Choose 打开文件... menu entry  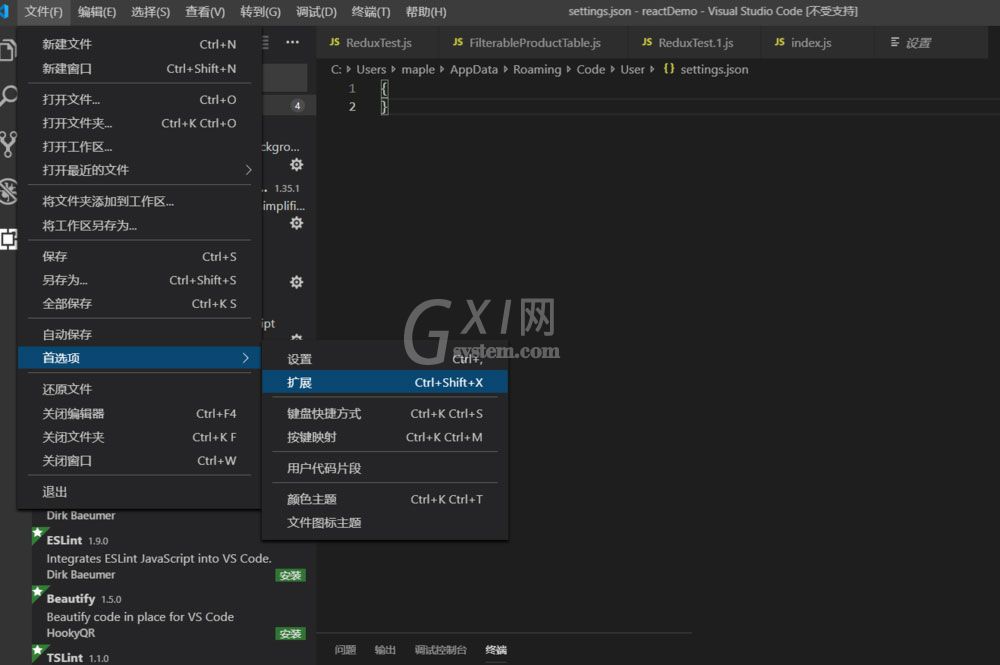139,99
